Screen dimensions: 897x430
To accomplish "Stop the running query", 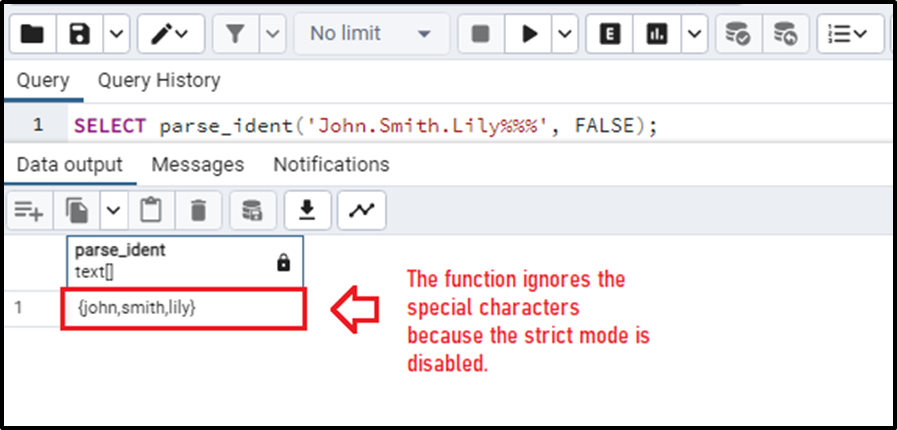I will click(x=481, y=34).
